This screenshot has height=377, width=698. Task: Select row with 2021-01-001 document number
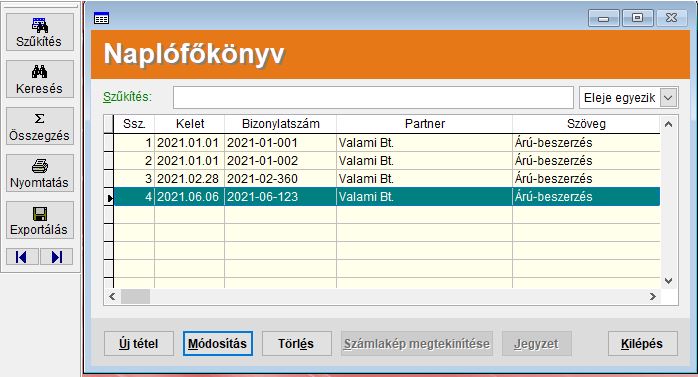pyautogui.click(x=386, y=143)
